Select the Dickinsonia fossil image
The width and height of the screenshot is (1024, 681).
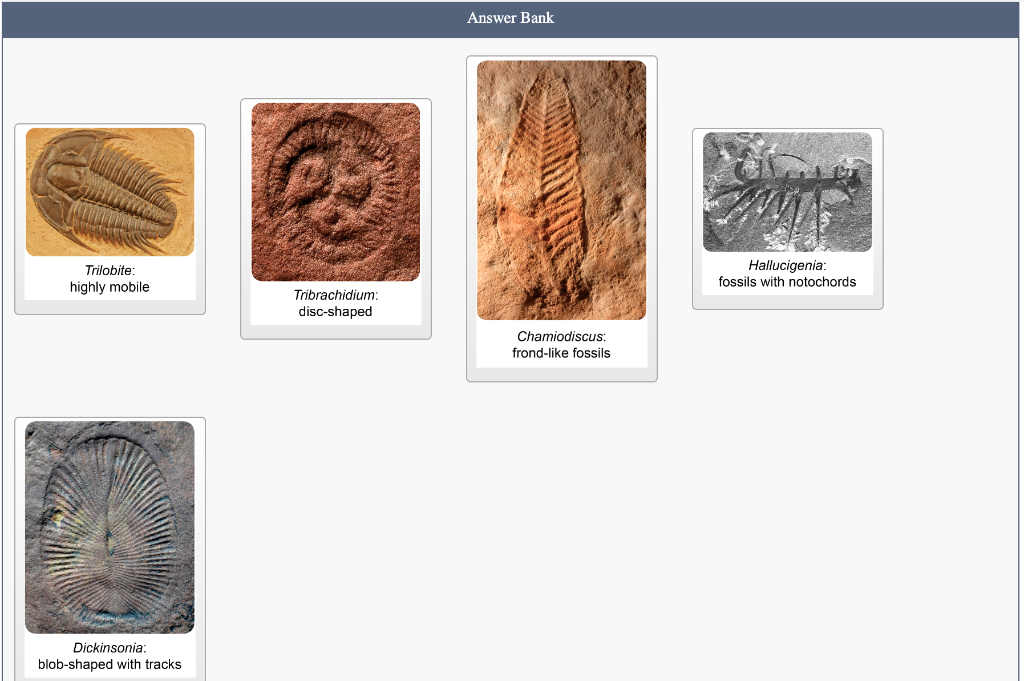coord(110,528)
